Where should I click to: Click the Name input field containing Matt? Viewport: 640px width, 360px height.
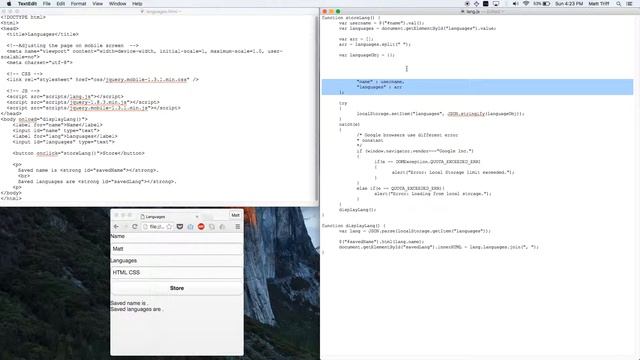coord(177,249)
